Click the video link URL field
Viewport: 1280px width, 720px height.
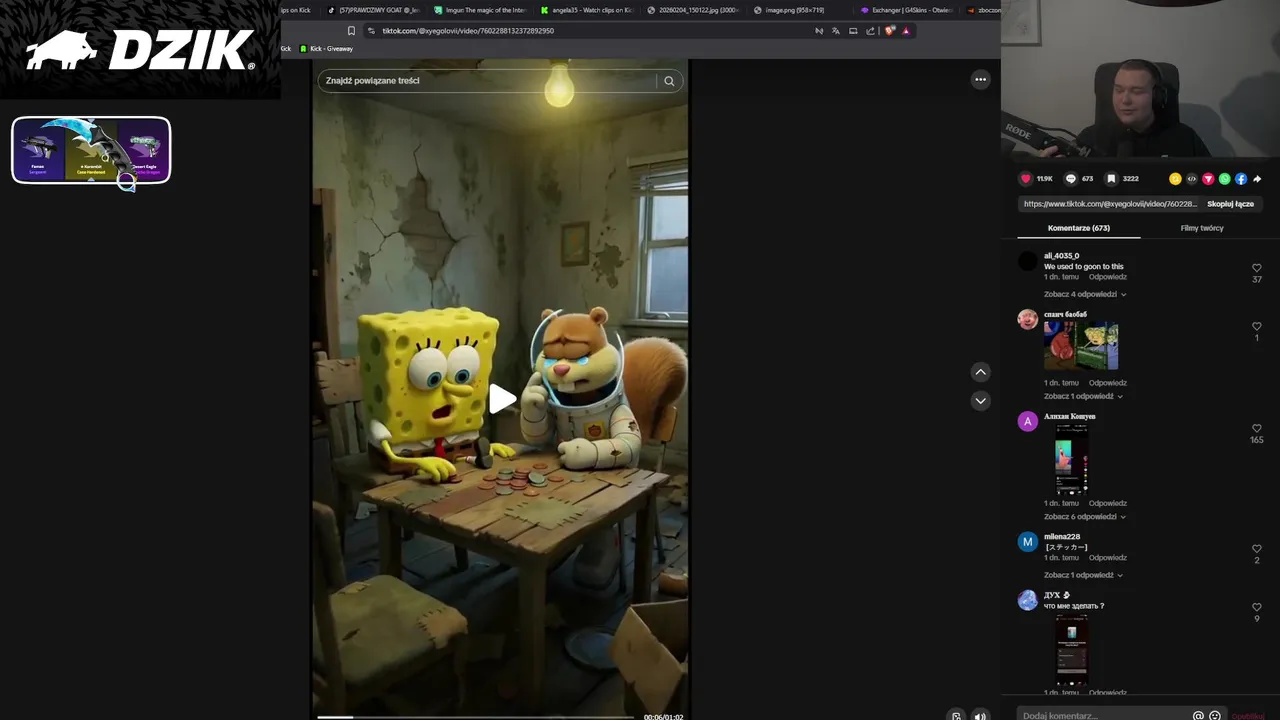(1109, 204)
